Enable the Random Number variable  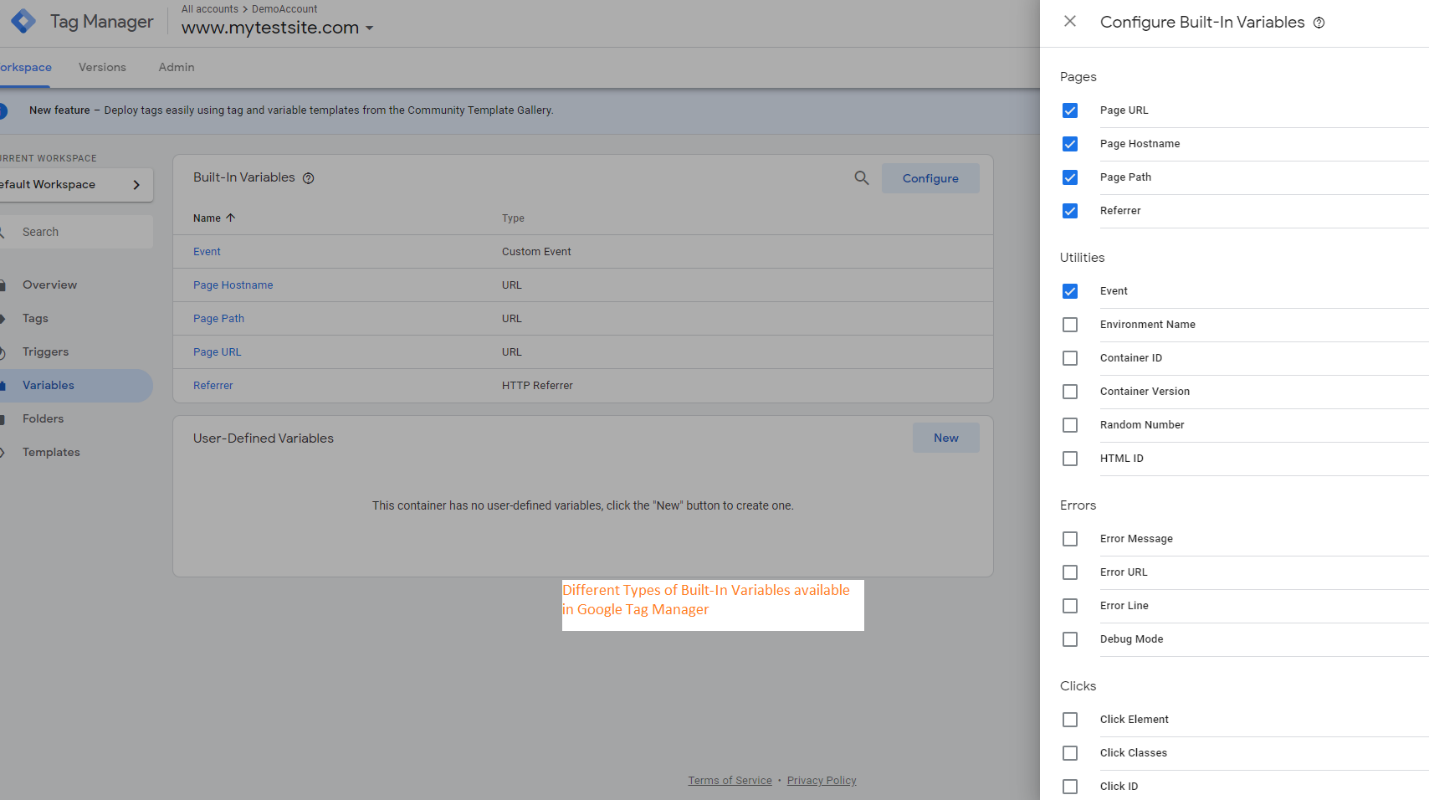pos(1070,425)
